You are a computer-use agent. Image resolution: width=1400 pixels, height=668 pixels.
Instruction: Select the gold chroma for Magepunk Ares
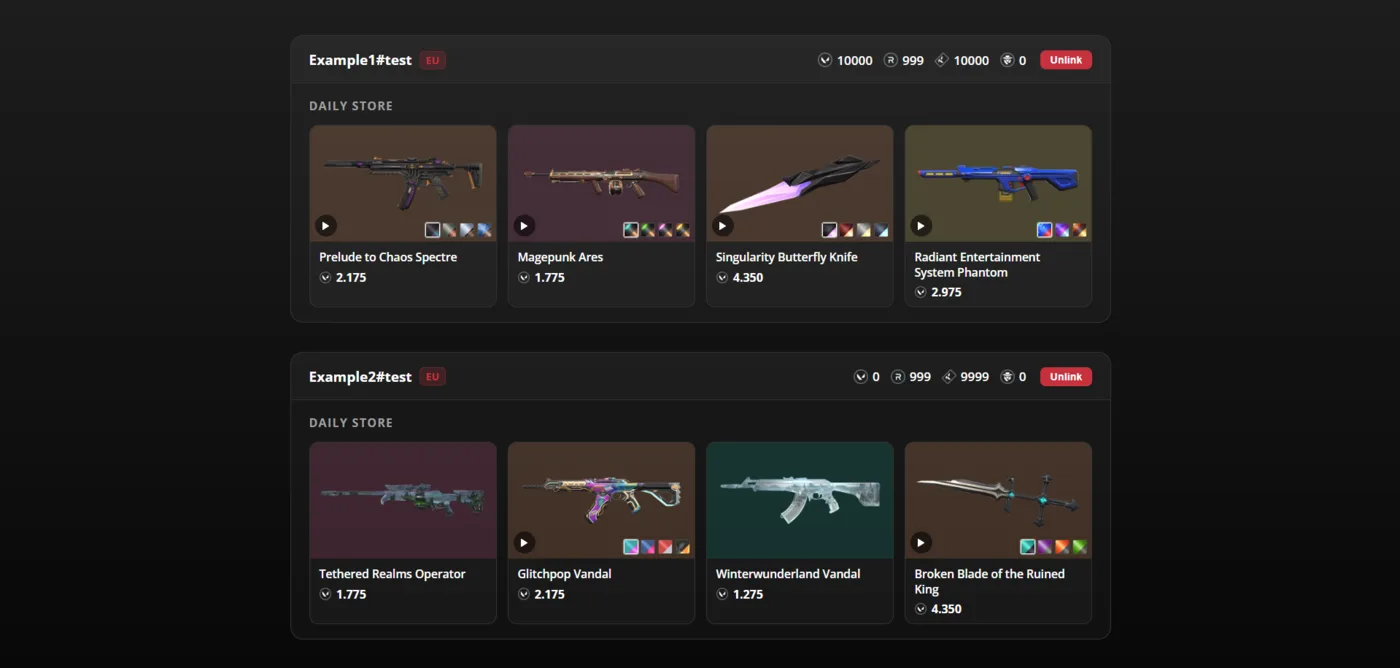click(x=682, y=230)
